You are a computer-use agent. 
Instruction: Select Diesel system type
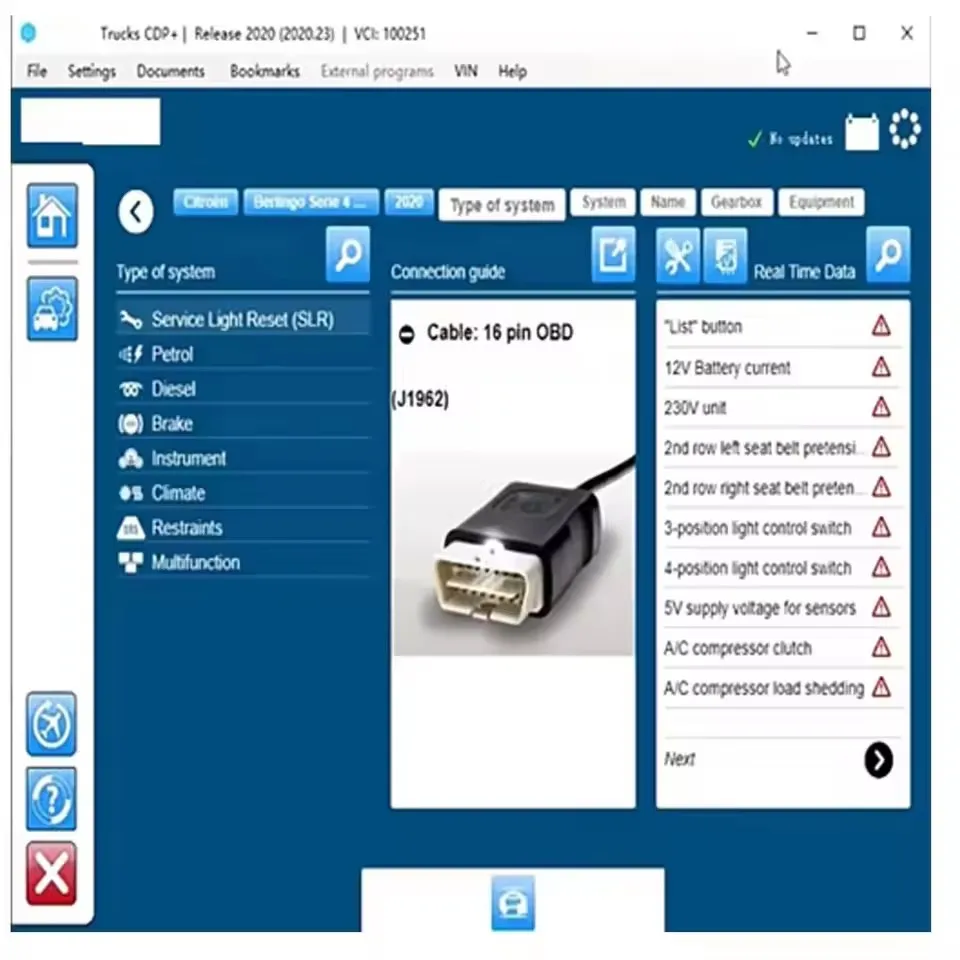243,389
